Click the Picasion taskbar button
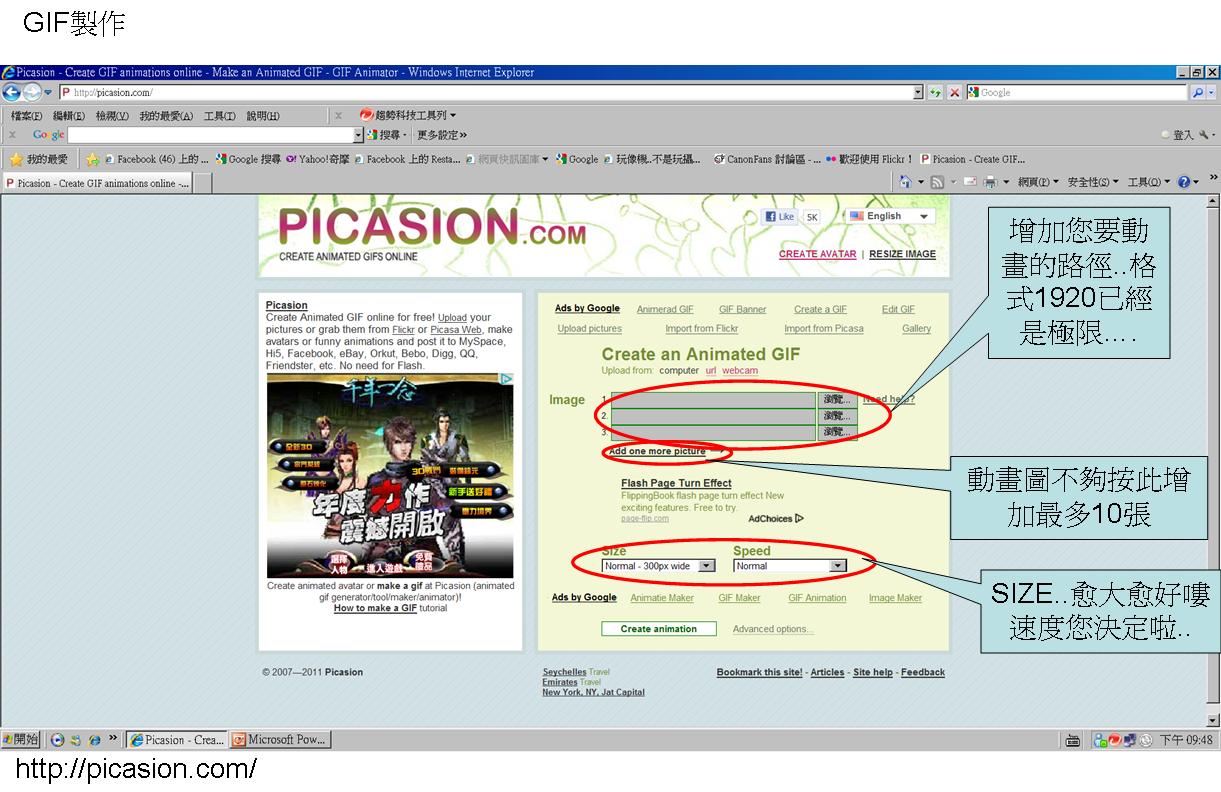 pyautogui.click(x=177, y=740)
